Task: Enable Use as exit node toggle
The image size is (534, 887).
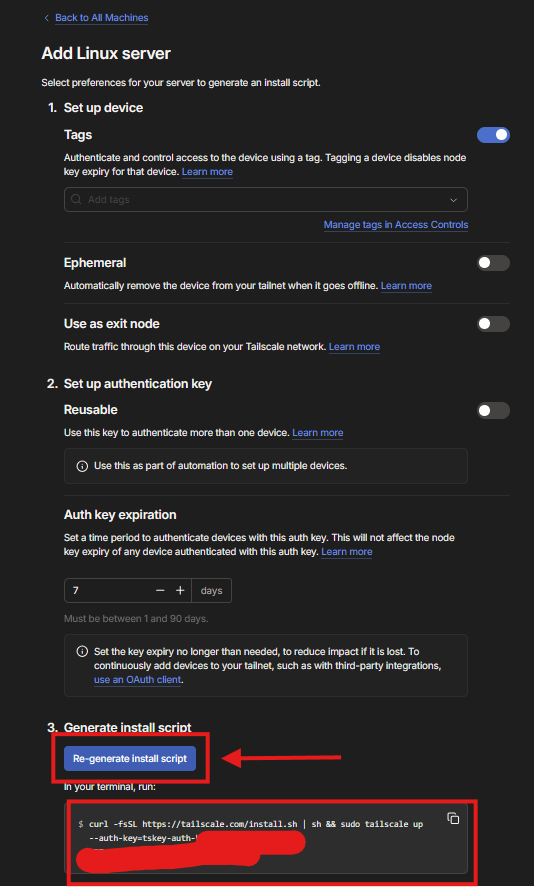Action: pos(493,324)
